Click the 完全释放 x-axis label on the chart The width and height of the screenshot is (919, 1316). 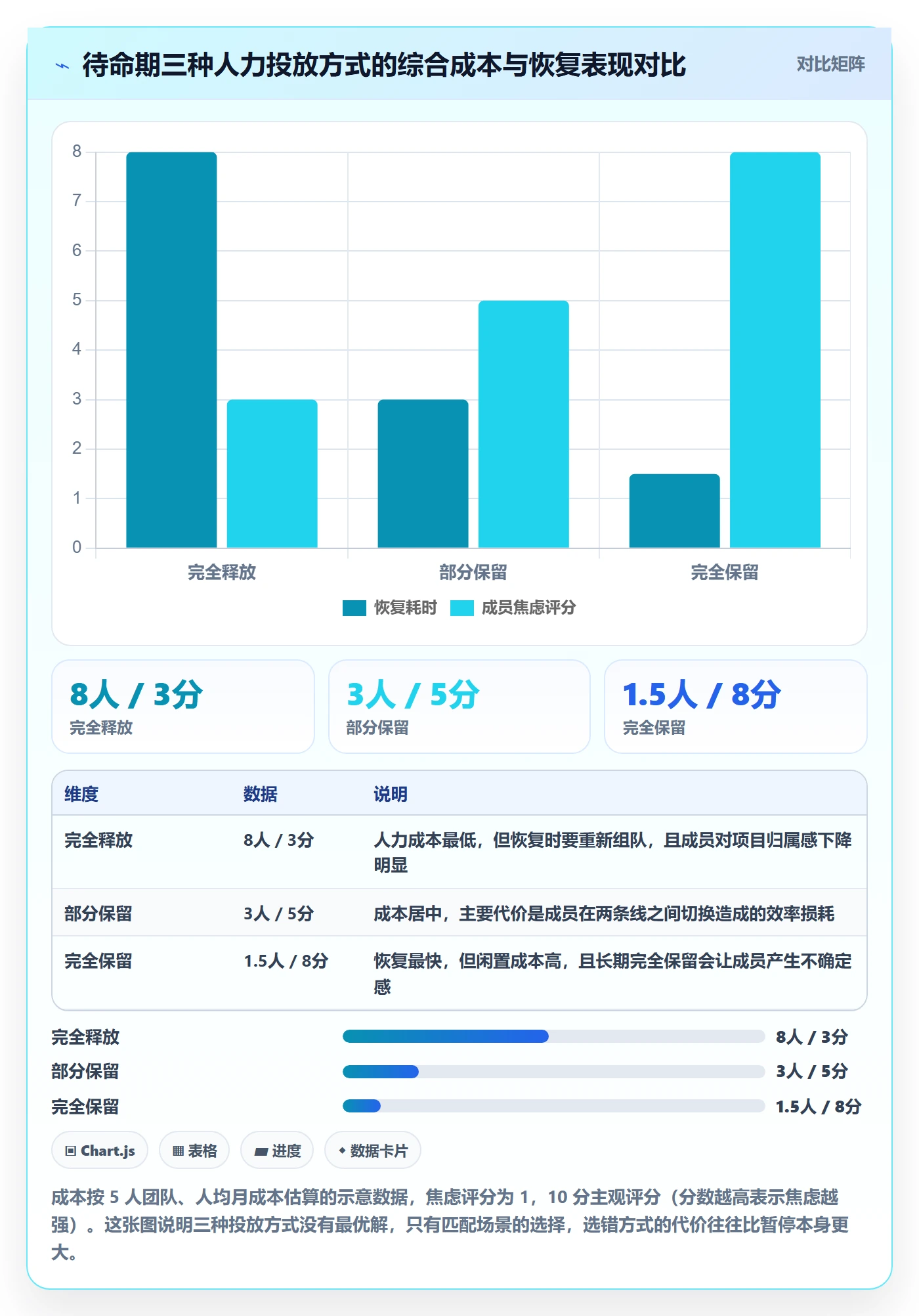click(x=222, y=572)
